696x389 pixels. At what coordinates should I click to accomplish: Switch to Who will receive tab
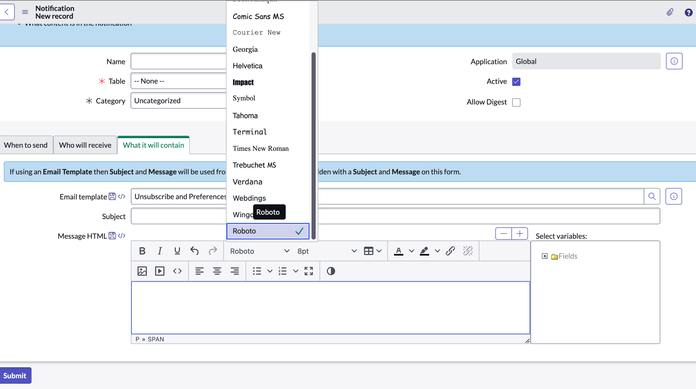coord(85,145)
